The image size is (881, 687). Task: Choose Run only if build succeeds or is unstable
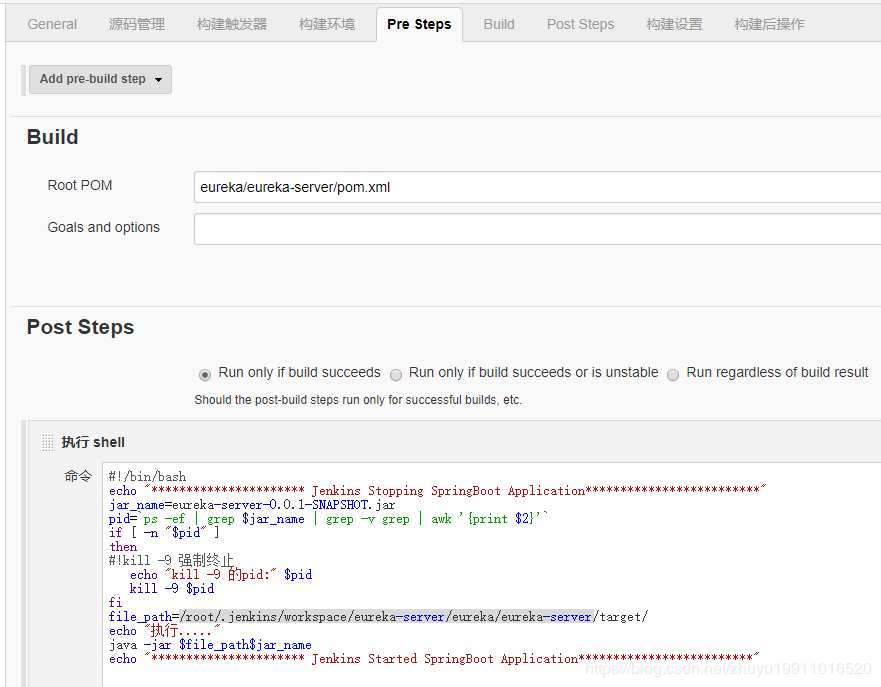396,374
